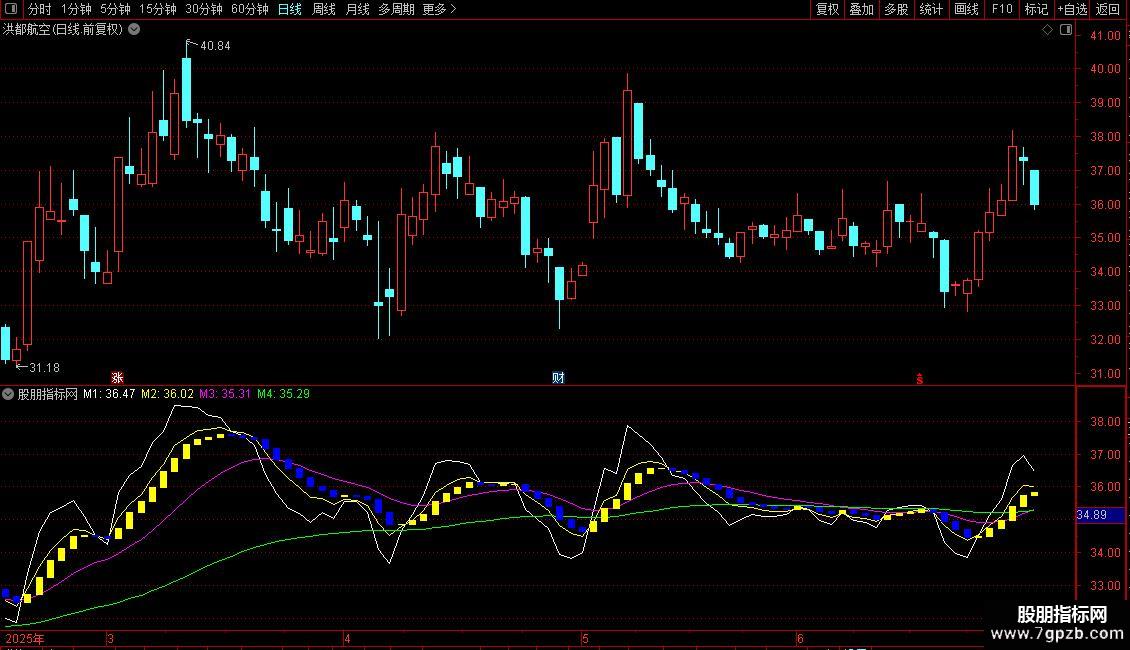Click the 36.00 main chart axis label
The height and width of the screenshot is (650, 1130).
click(x=1105, y=205)
